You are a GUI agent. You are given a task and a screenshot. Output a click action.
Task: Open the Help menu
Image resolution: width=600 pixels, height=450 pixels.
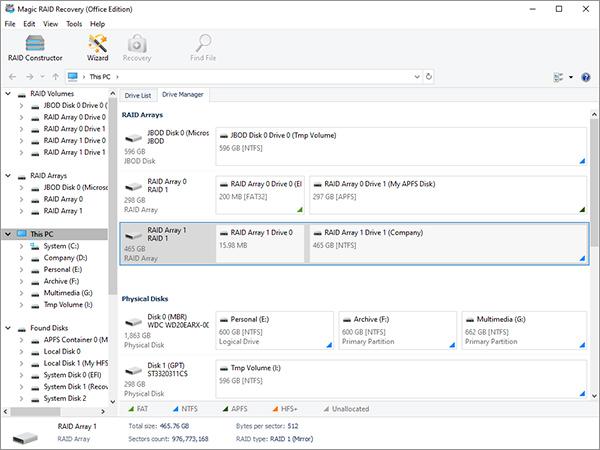point(97,24)
